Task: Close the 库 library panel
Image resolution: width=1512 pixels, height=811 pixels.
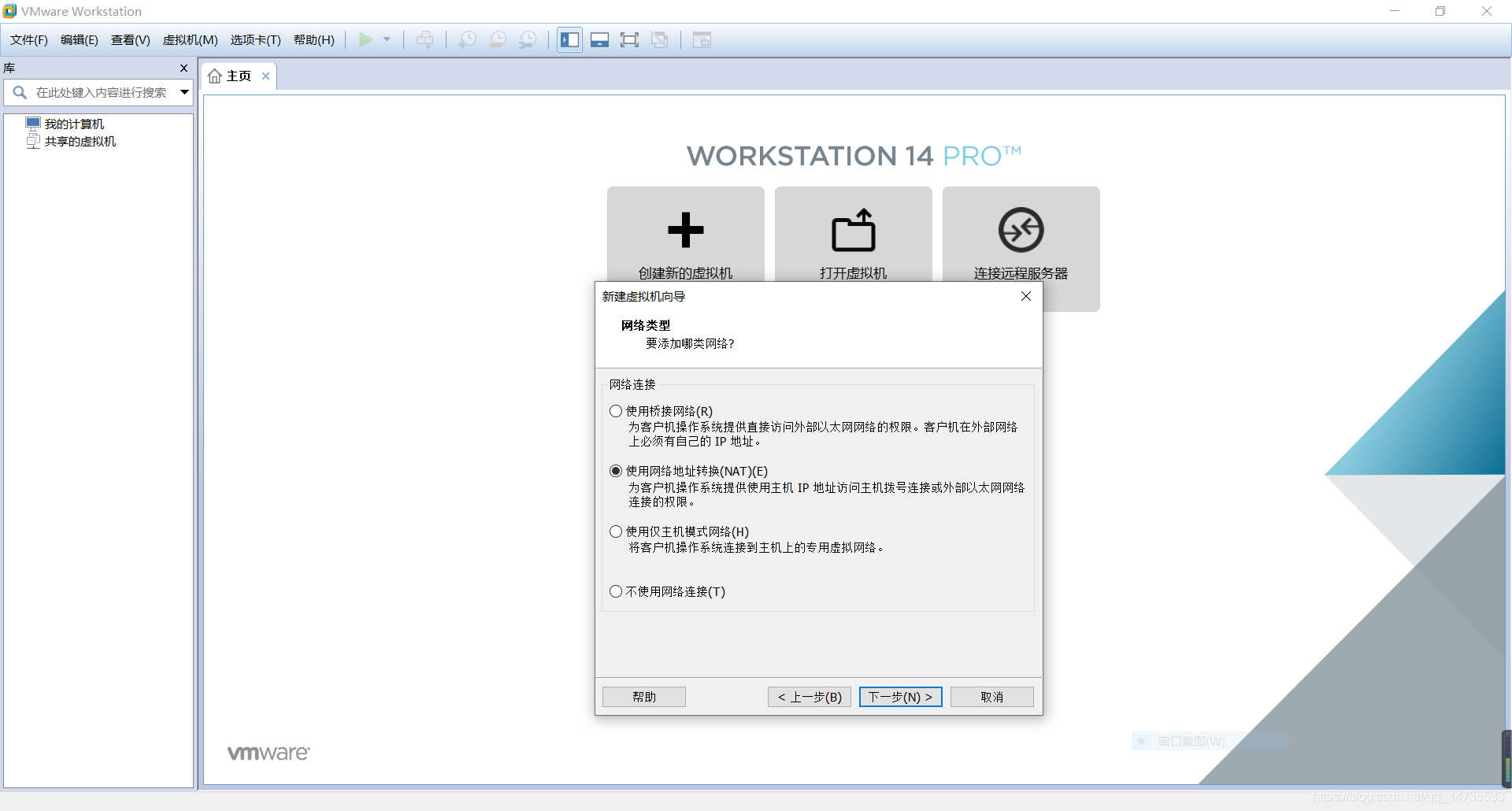Action: [x=183, y=69]
